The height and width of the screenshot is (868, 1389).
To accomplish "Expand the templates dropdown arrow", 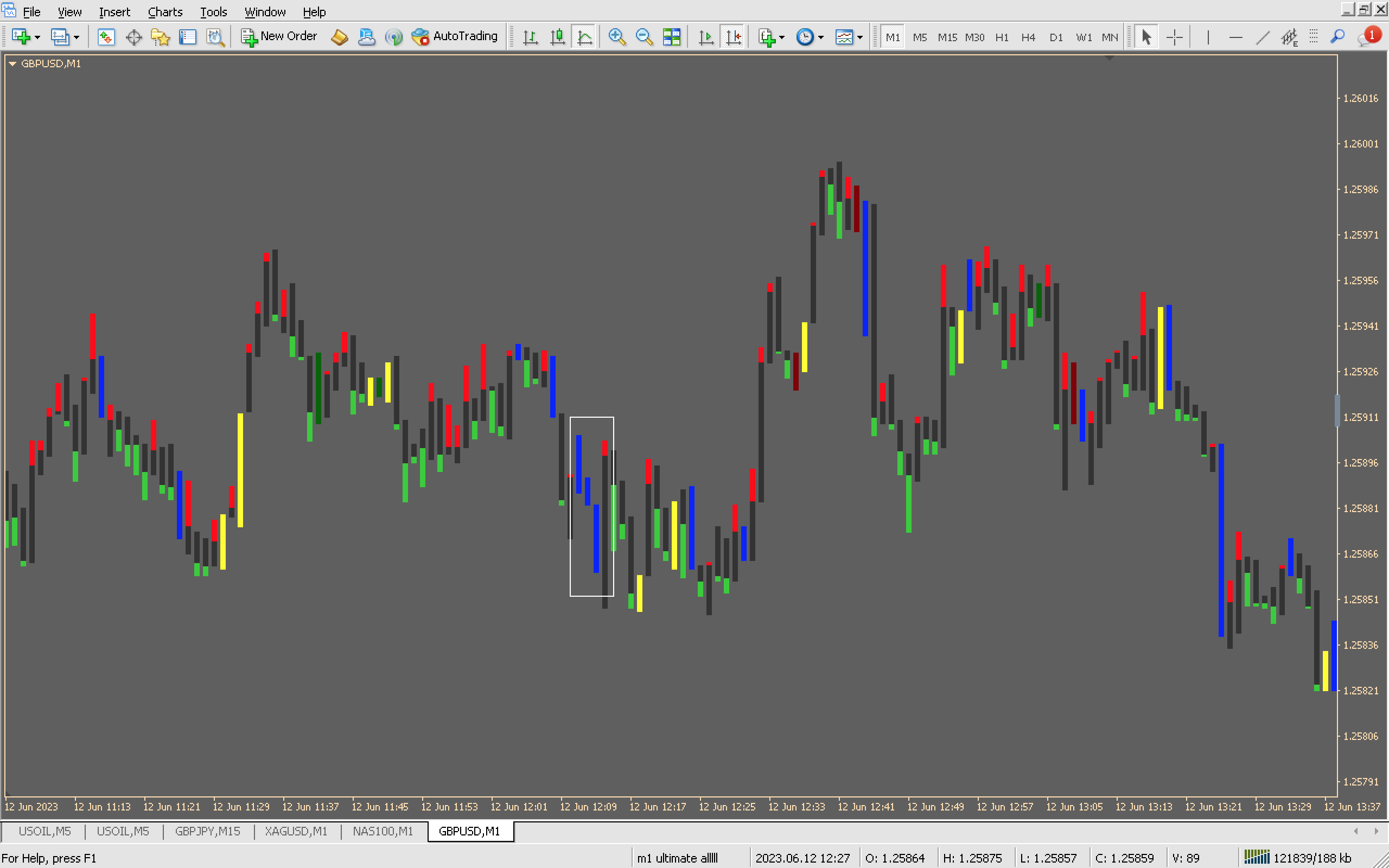I will click(860, 37).
